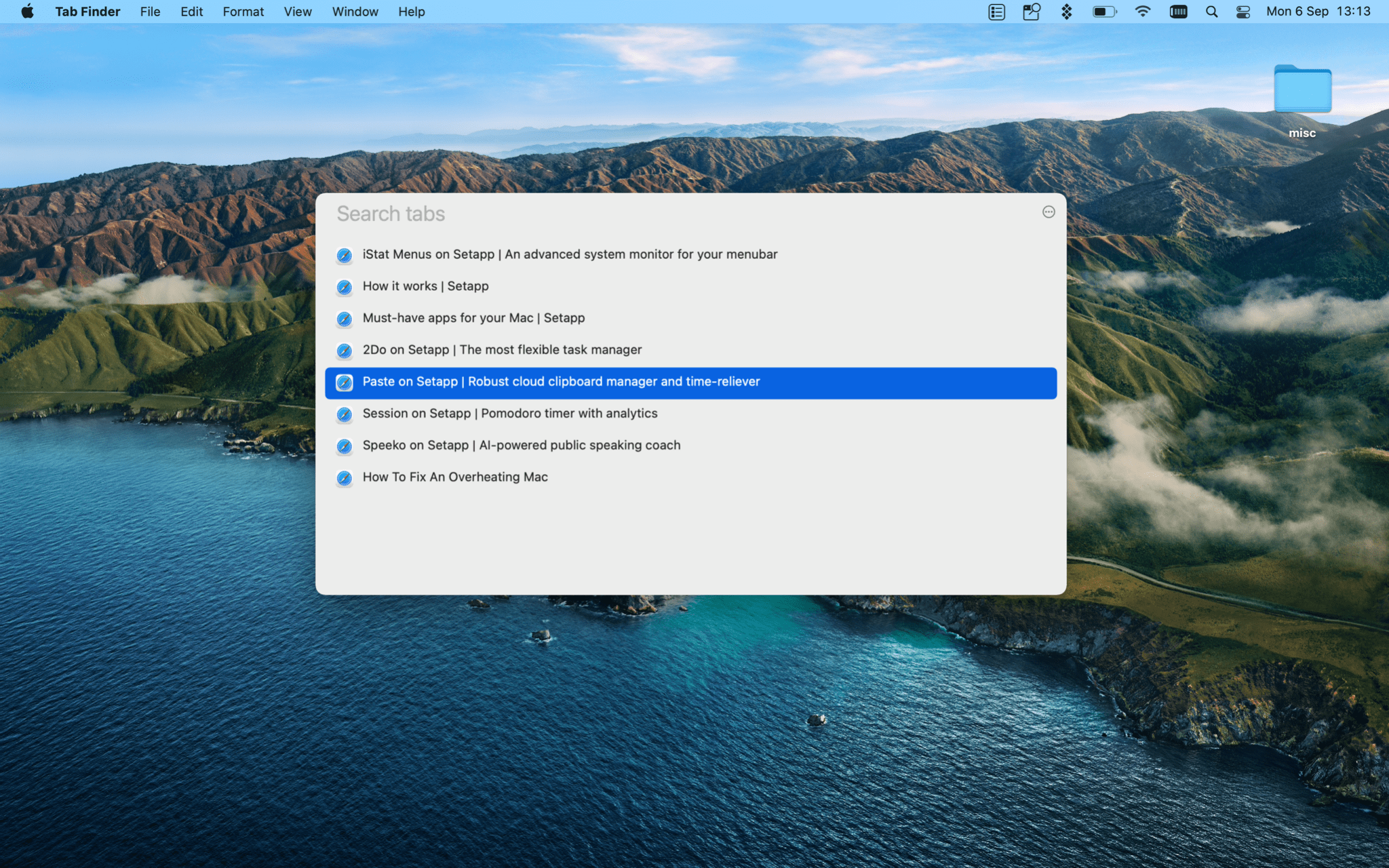Open the Format menu
The height and width of the screenshot is (868, 1389).
(x=243, y=11)
